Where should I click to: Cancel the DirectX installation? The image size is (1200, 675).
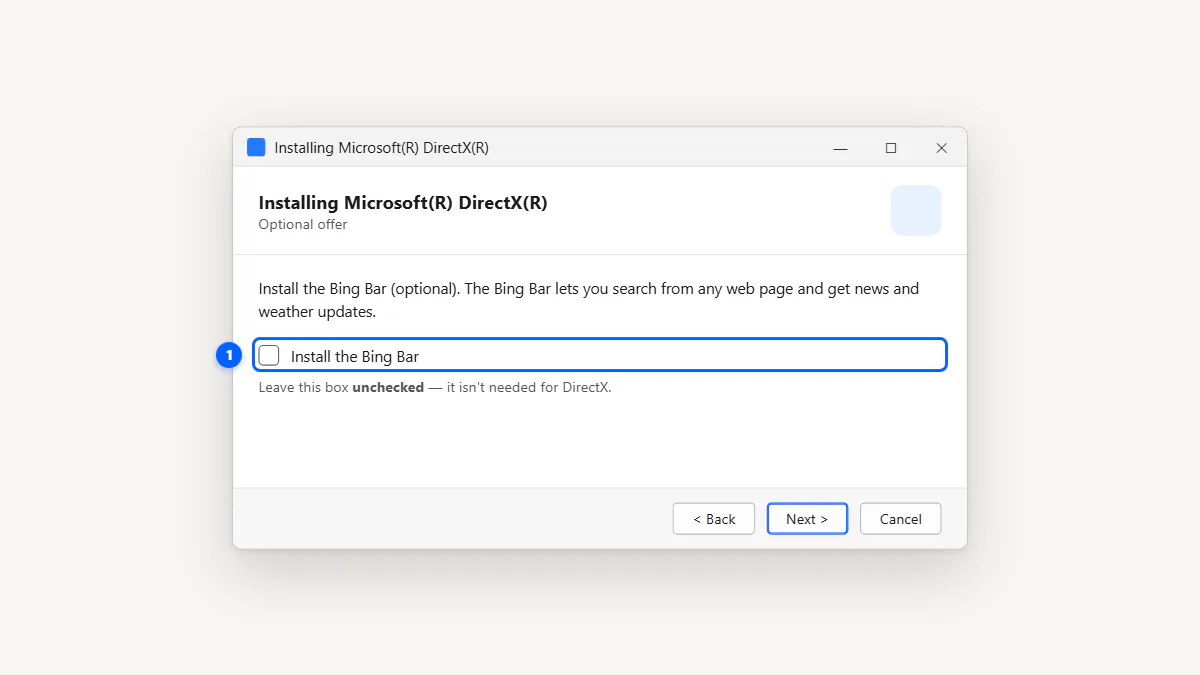(900, 519)
